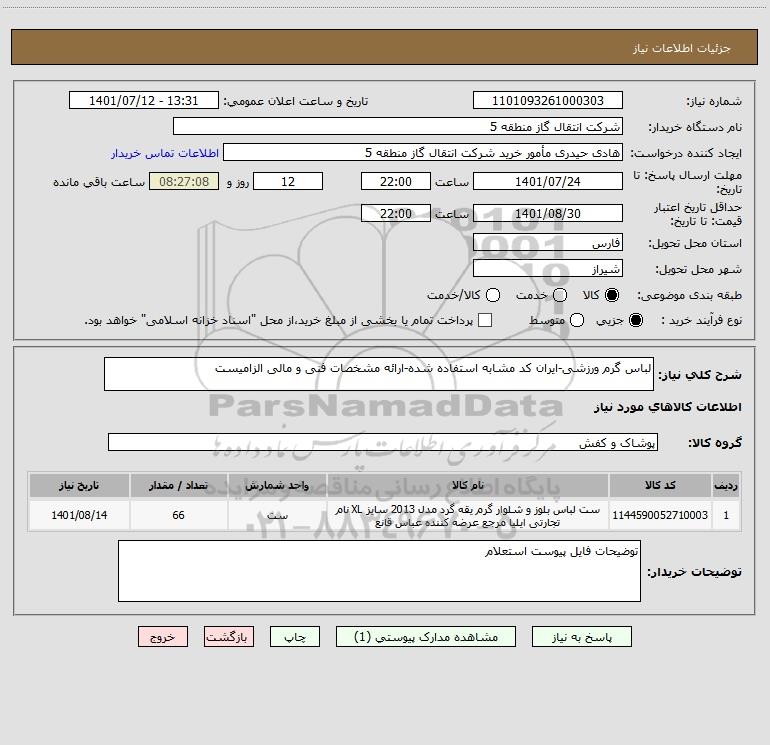Viewport: 770px width, 745px height.
Task: Click product code cell 1144590052710003
Action: click(660, 515)
